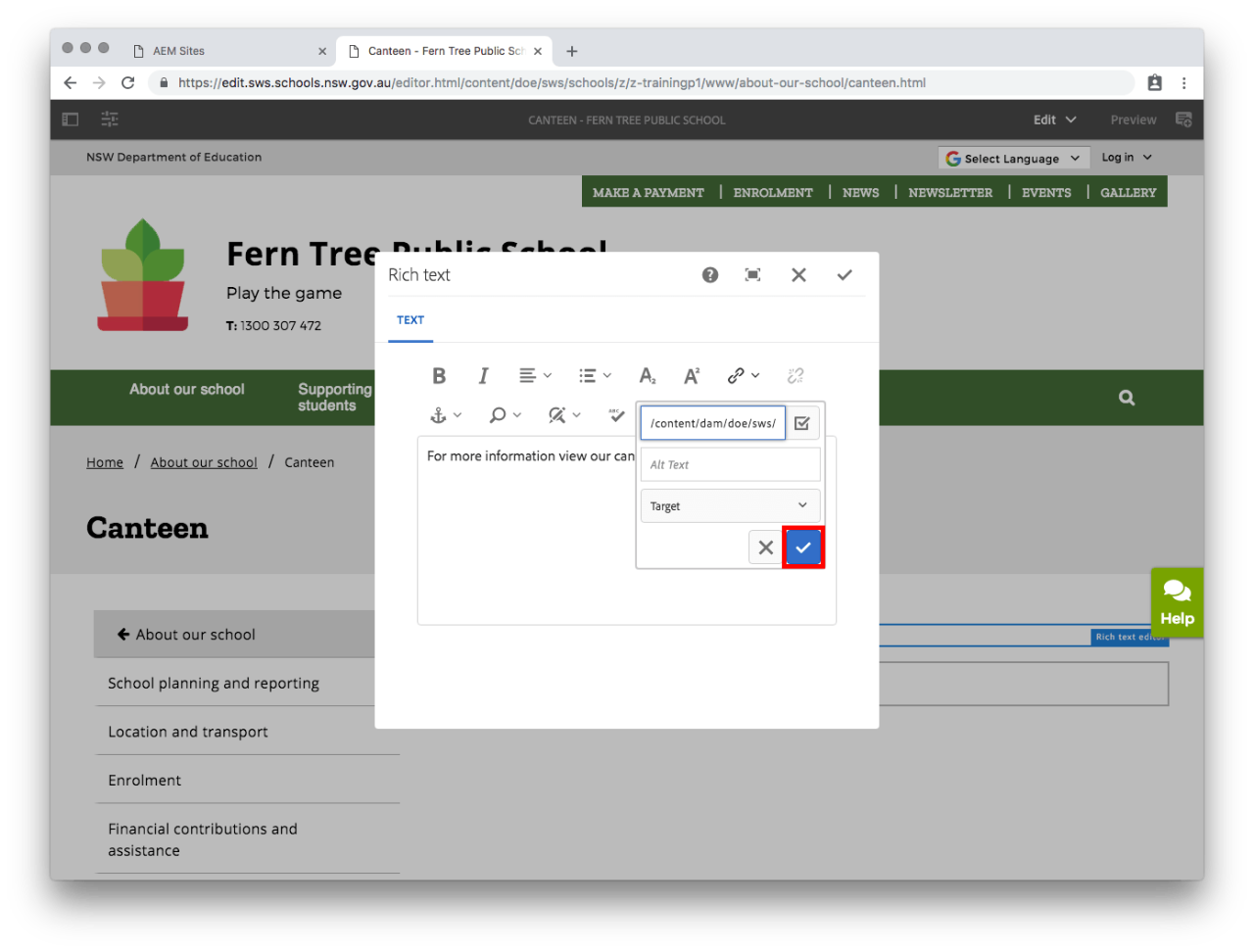1254x952 pixels.
Task: Apply the link with blue checkmark button
Action: [x=803, y=547]
